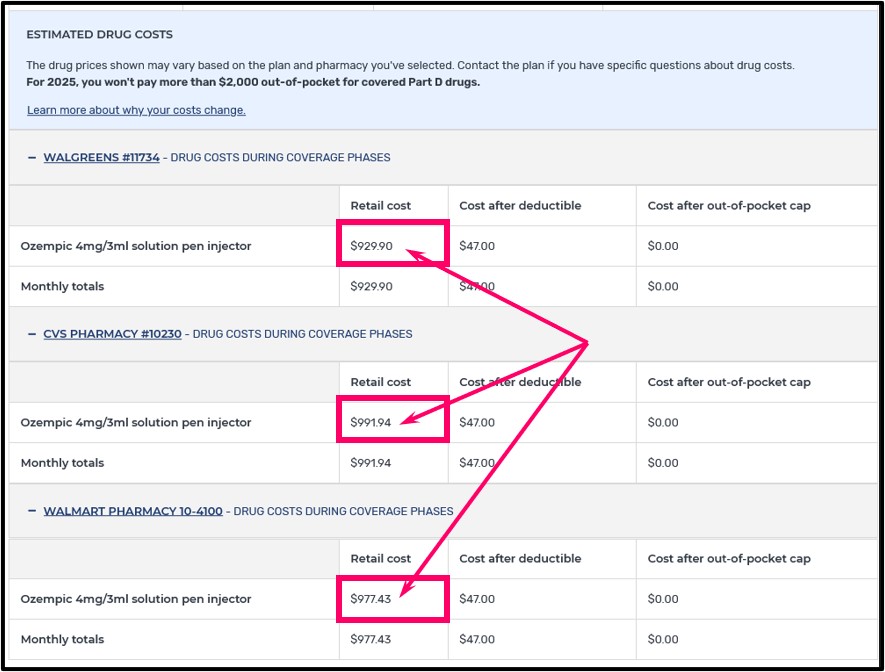Image resolution: width=885 pixels, height=672 pixels.
Task: Click CVS Monthly totals cap $0.00
Action: coord(663,463)
